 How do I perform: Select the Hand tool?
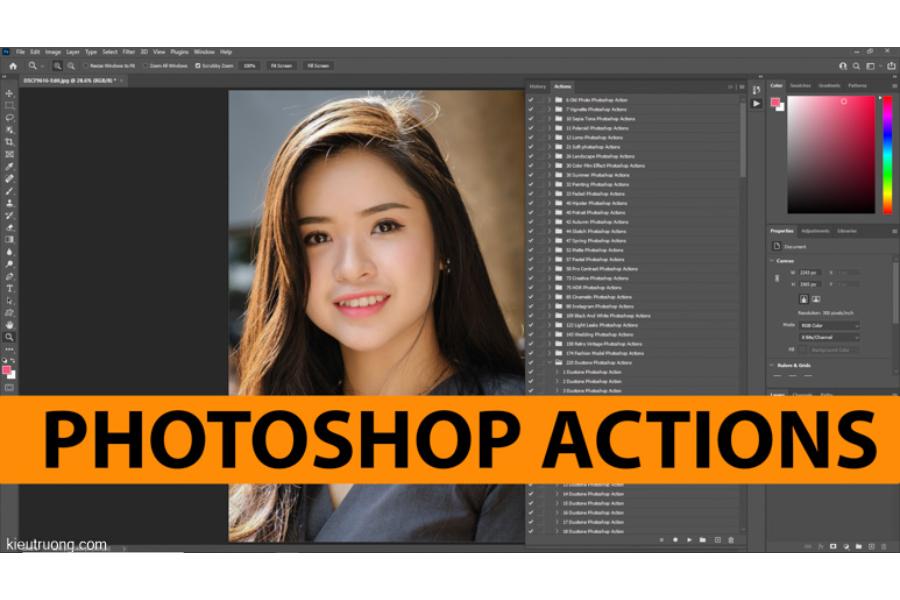(9, 325)
